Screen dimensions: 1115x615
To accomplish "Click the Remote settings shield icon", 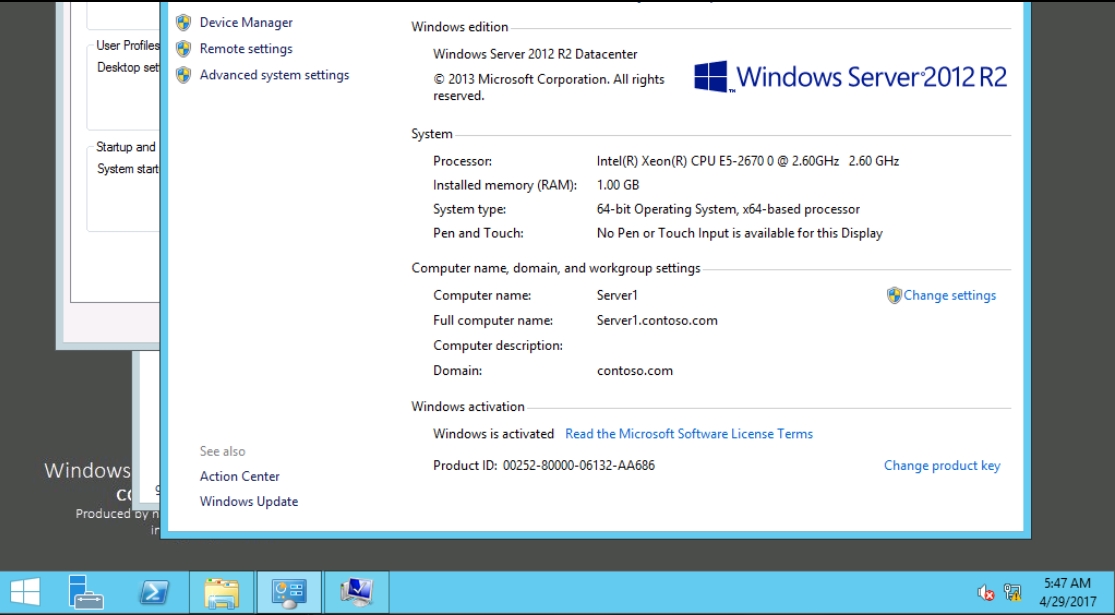I will pyautogui.click(x=183, y=49).
